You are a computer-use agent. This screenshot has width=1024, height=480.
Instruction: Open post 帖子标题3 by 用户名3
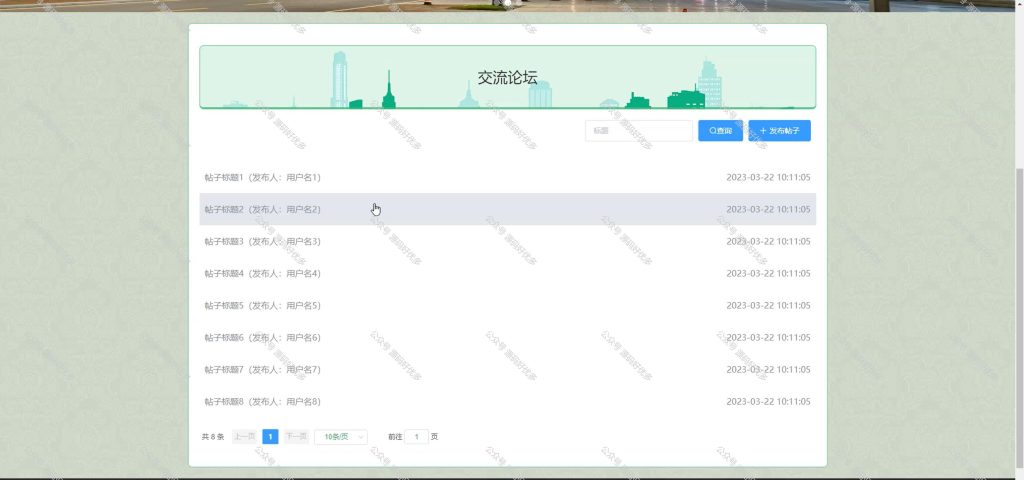click(x=507, y=241)
